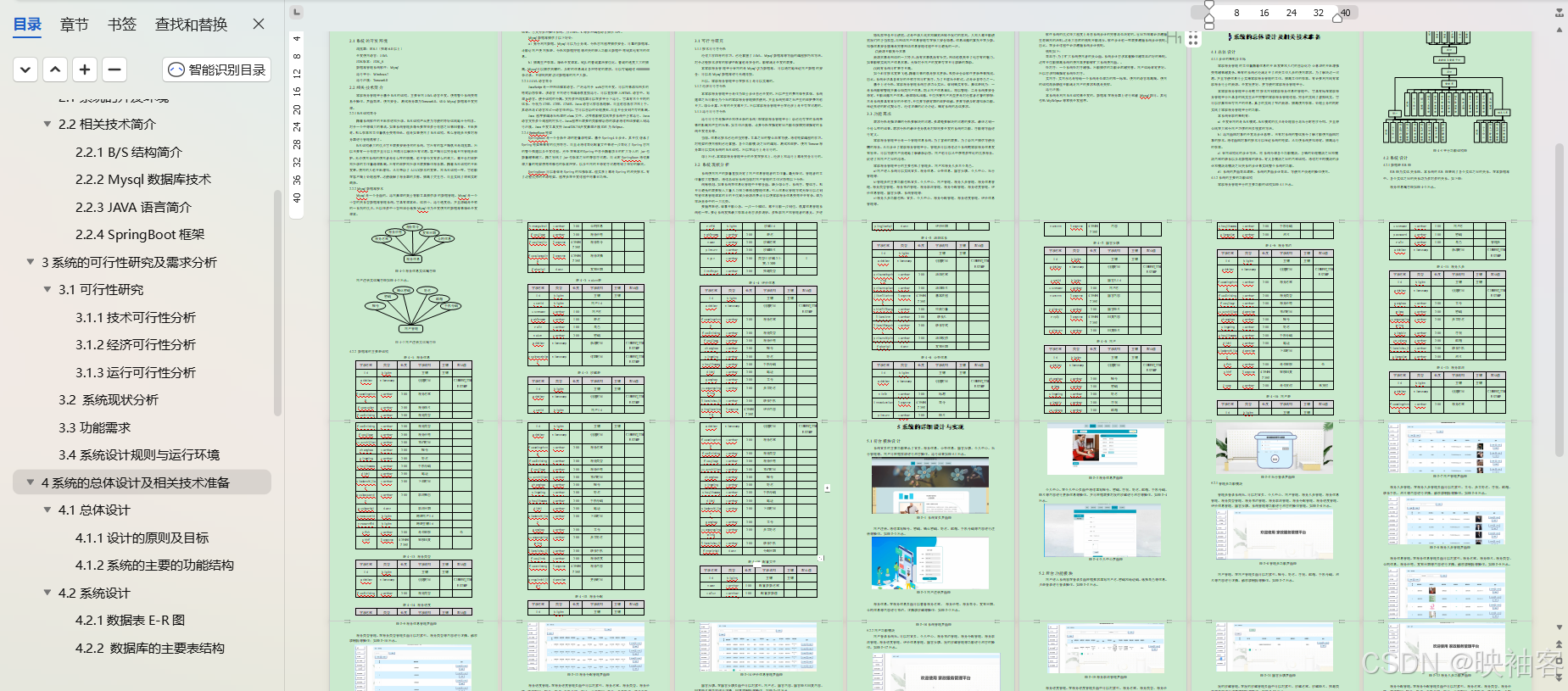Click the previous page double-arrow button
The height and width of the screenshot is (691, 1568).
tap(1559, 645)
